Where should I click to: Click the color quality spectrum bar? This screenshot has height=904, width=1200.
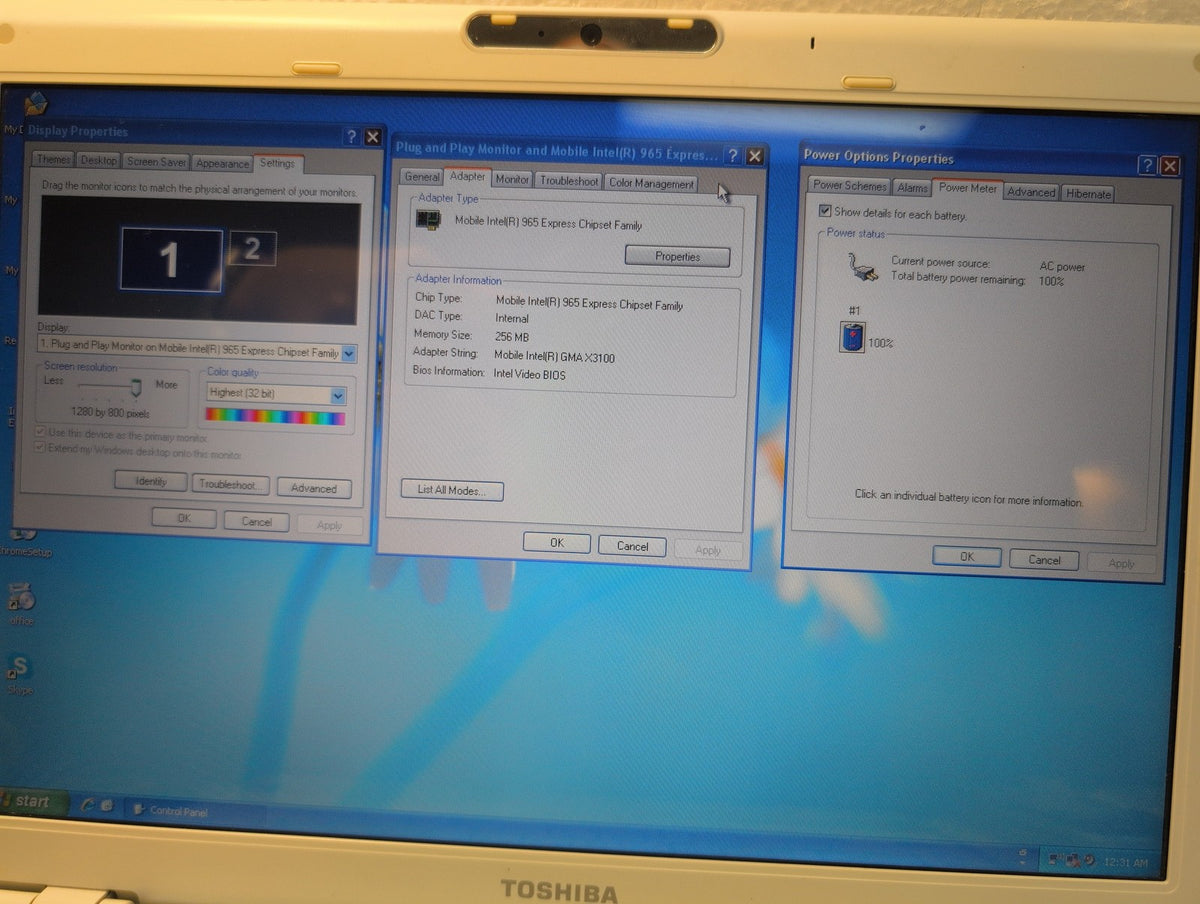pos(275,416)
